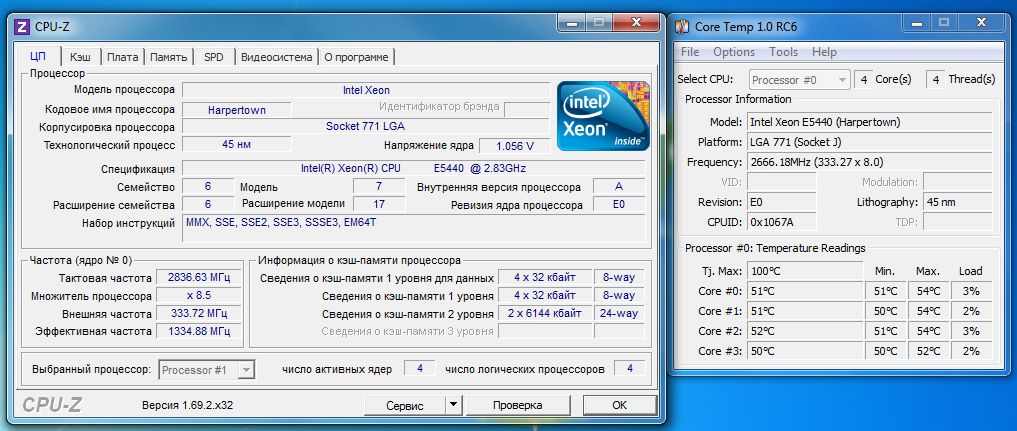Minimize the CPU-Z window
1017x431 pixels.
point(572,23)
